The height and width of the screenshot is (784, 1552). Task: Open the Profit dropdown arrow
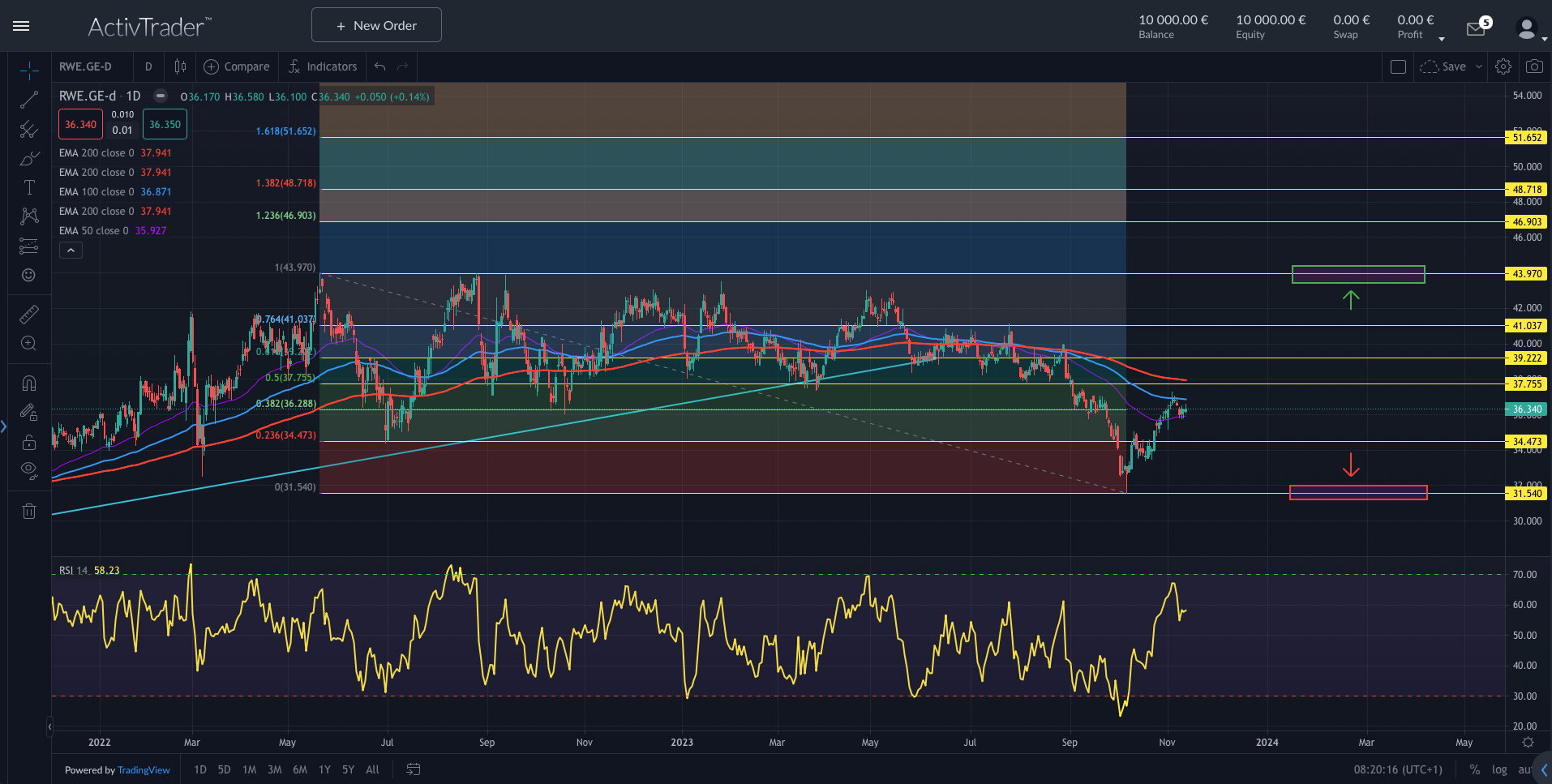[x=1441, y=39]
